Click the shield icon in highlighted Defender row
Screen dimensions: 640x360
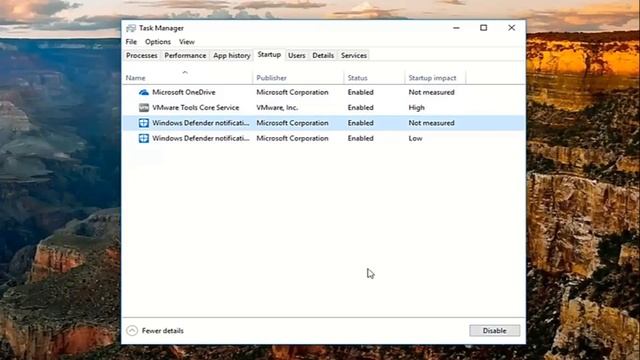point(144,123)
